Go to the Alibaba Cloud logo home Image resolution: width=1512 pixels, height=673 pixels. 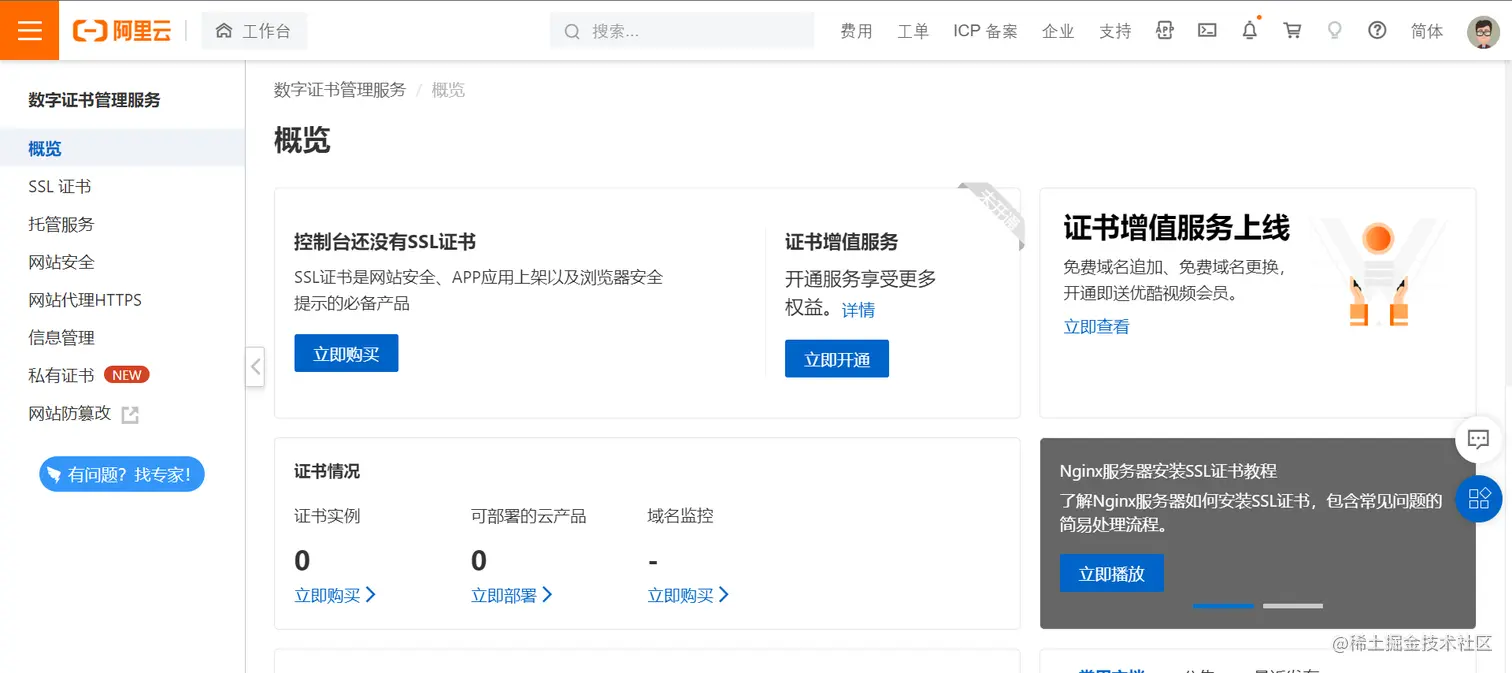122,31
